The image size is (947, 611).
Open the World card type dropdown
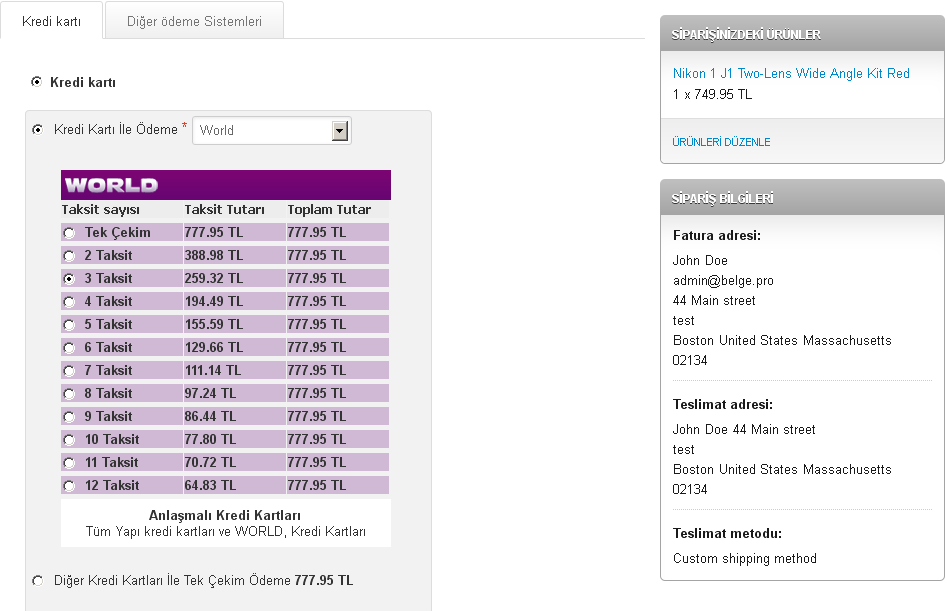(272, 130)
